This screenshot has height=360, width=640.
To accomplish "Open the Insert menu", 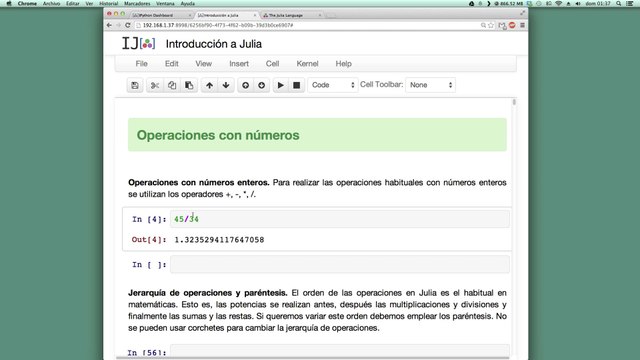I will click(239, 64).
